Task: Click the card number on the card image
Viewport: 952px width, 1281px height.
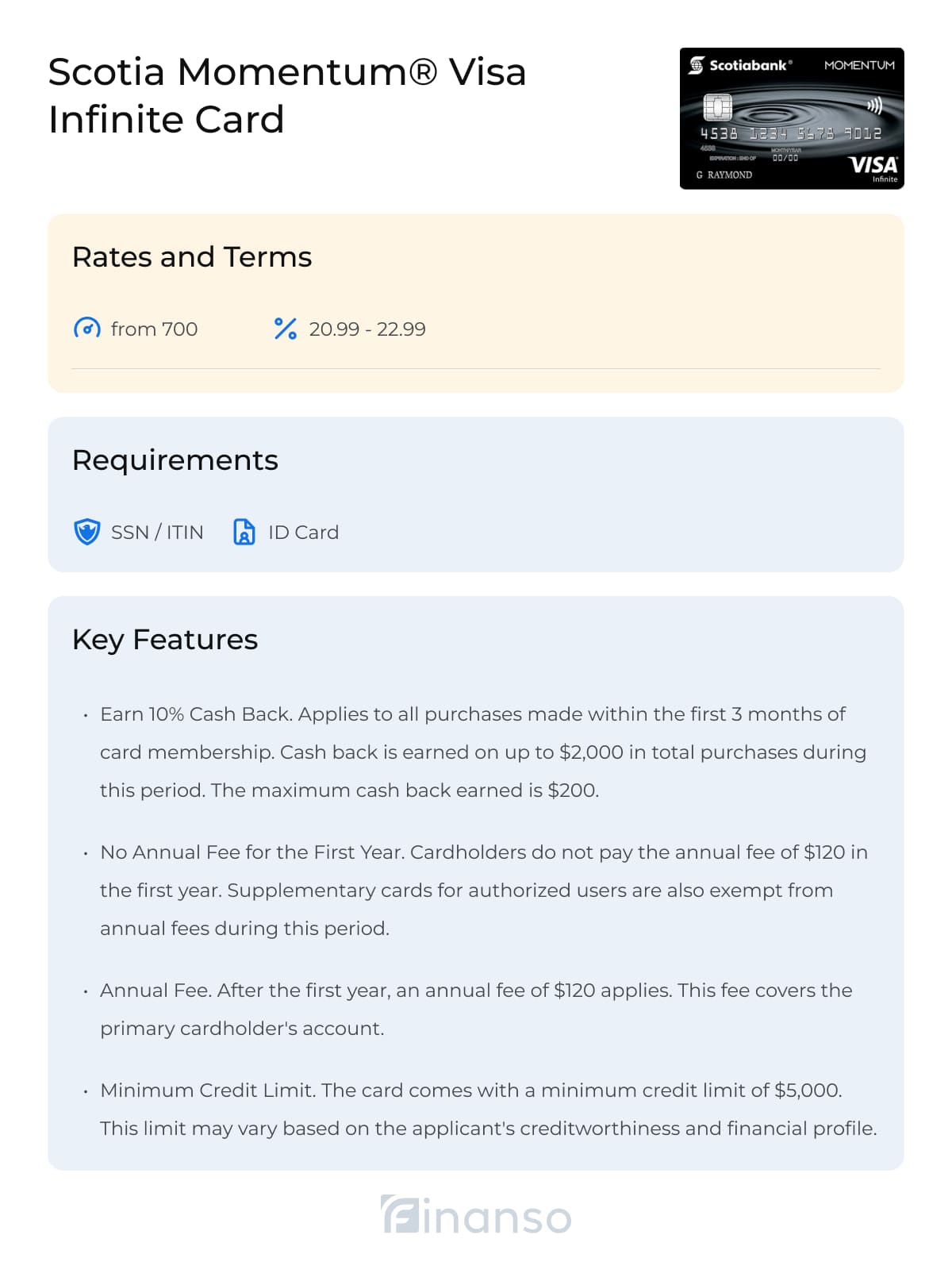Action: (x=790, y=133)
